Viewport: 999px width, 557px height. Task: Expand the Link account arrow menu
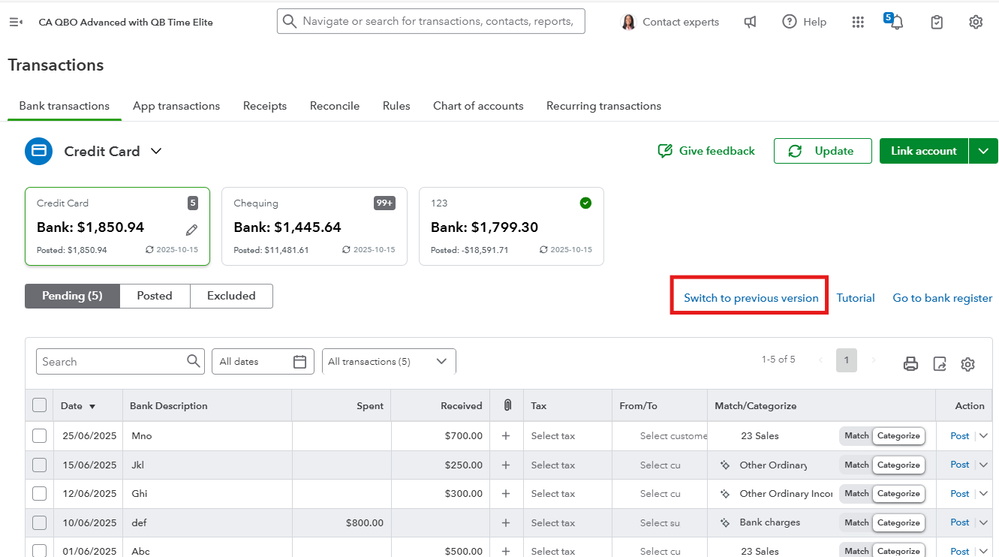pyautogui.click(x=984, y=151)
